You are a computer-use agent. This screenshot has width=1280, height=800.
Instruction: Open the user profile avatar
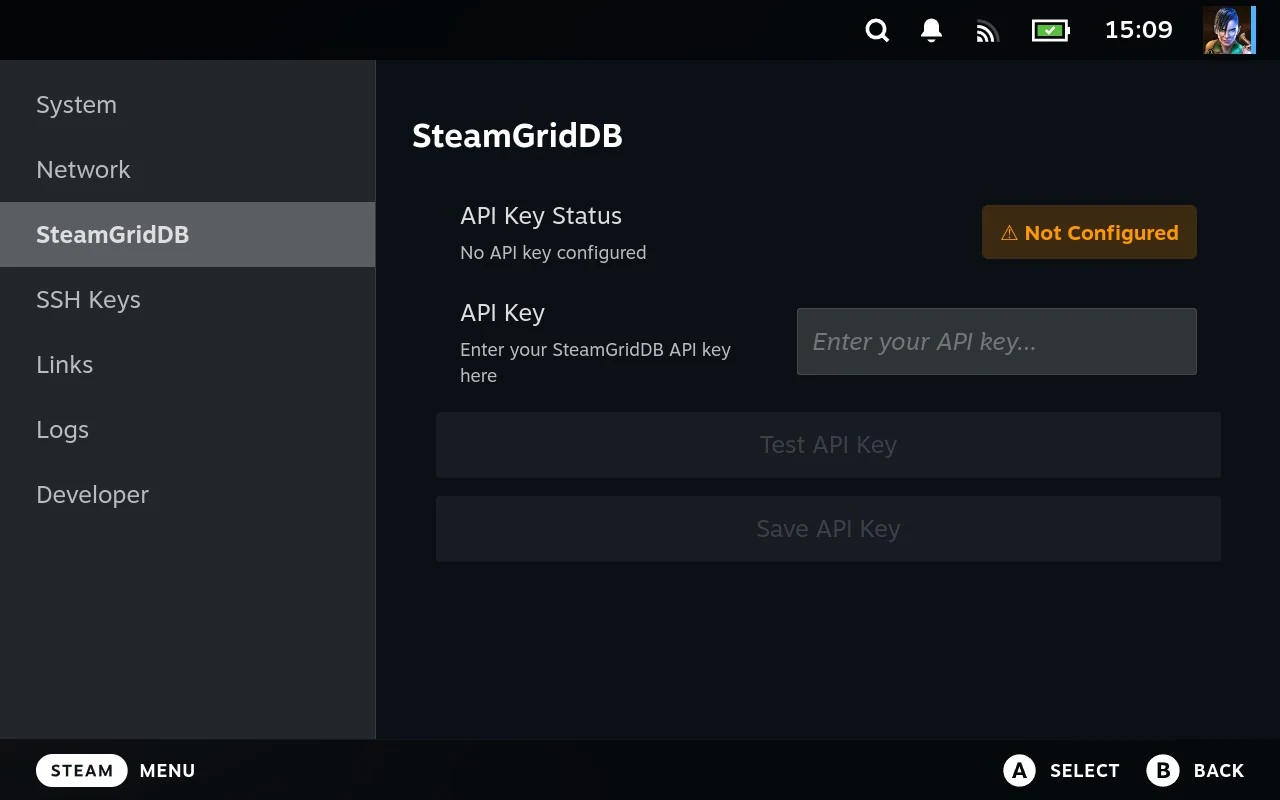[1229, 30]
